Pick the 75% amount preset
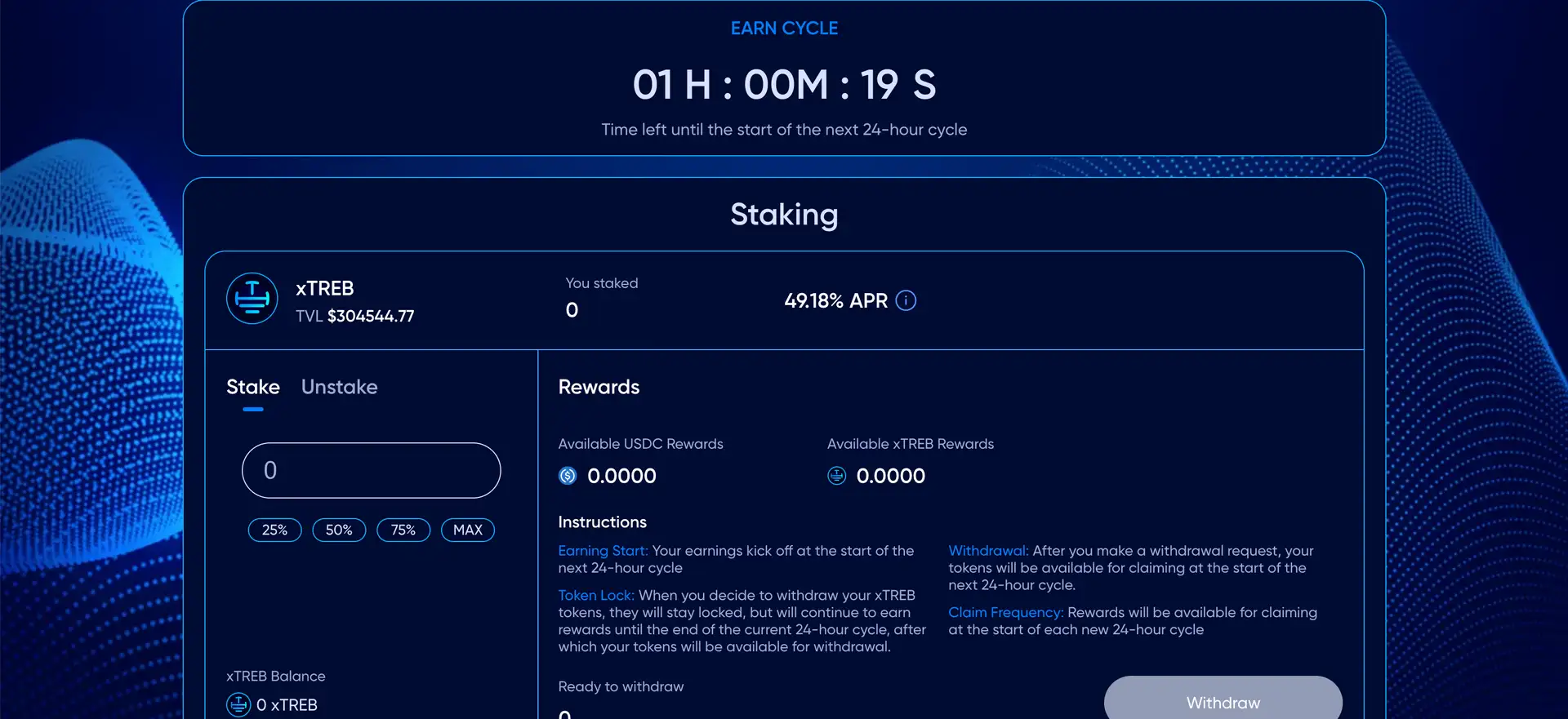1568x719 pixels. pos(403,530)
